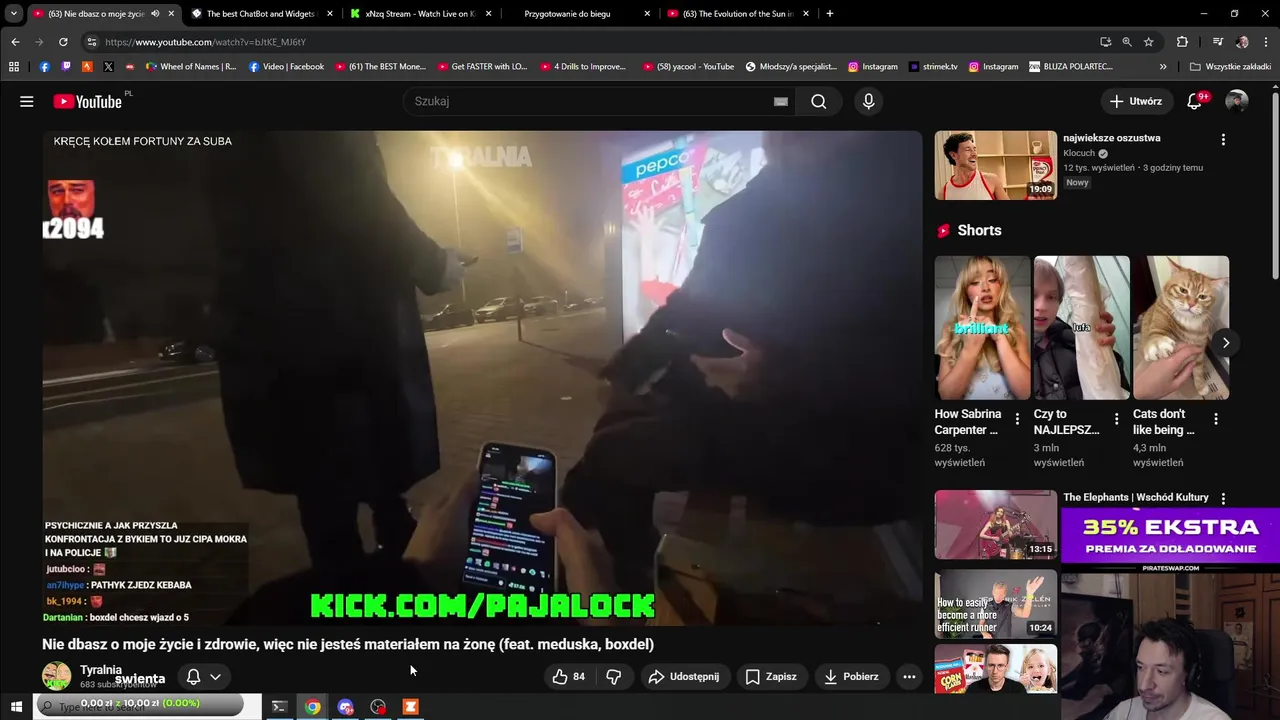This screenshot has width=1280, height=720.
Task: Open a new browser tab
Action: point(829,14)
